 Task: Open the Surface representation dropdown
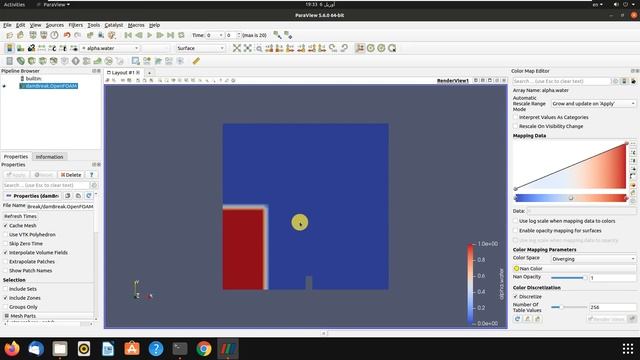[x=200, y=48]
